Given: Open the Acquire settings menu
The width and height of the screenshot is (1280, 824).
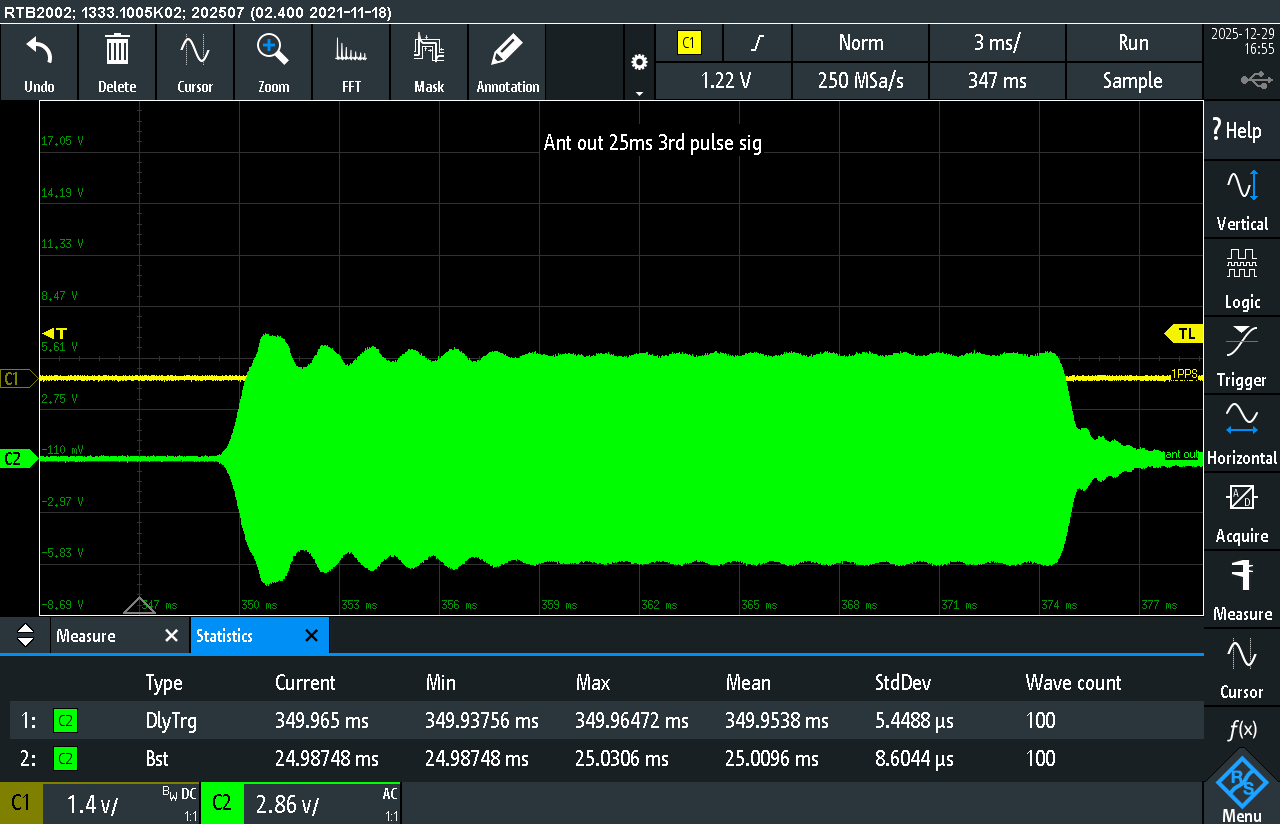Looking at the screenshot, I should coord(1241,512).
